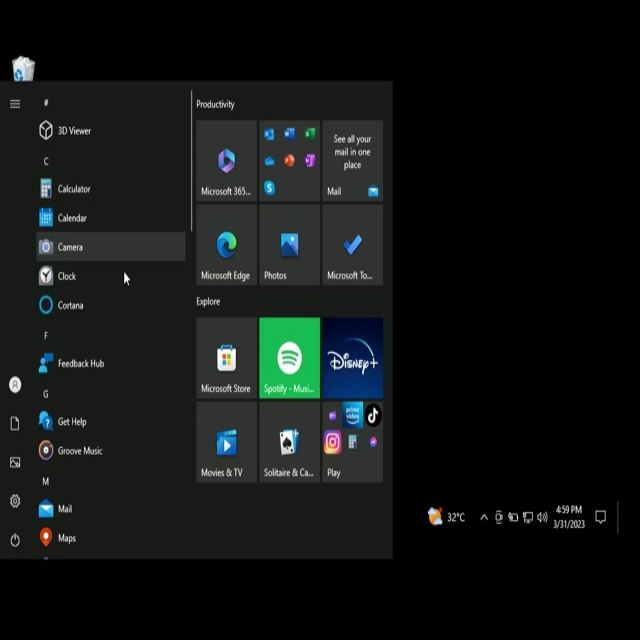Expand the Start menu hamburger button
Image resolution: width=640 pixels, height=640 pixels.
coord(15,104)
